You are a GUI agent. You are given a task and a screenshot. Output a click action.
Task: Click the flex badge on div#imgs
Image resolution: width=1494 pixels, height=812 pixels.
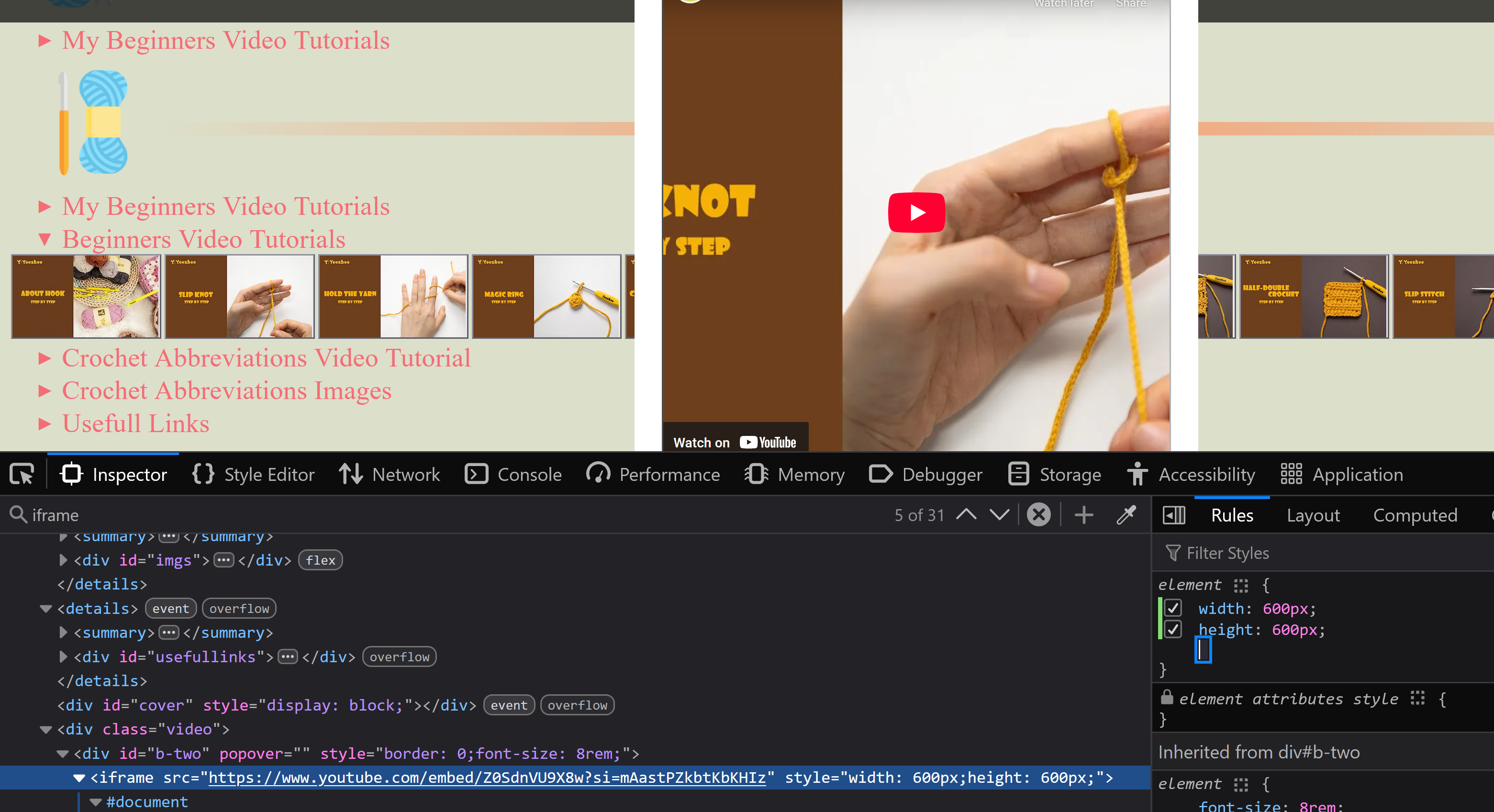pos(321,560)
